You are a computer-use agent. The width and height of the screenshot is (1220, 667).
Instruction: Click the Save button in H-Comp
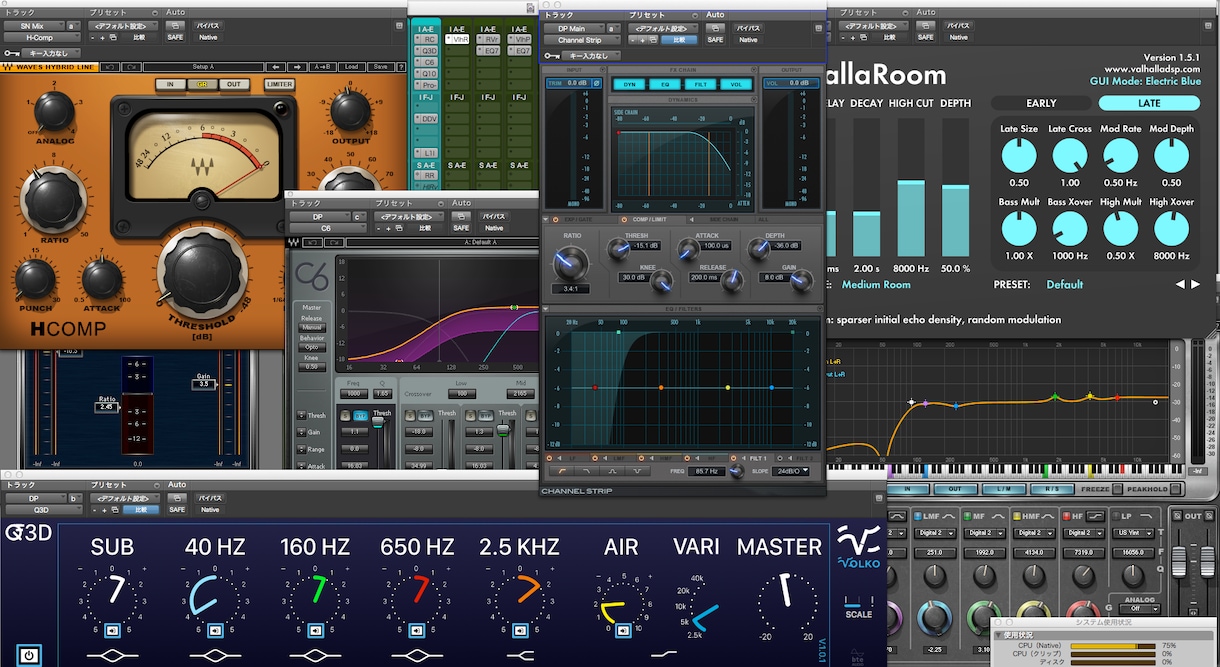[x=379, y=67]
